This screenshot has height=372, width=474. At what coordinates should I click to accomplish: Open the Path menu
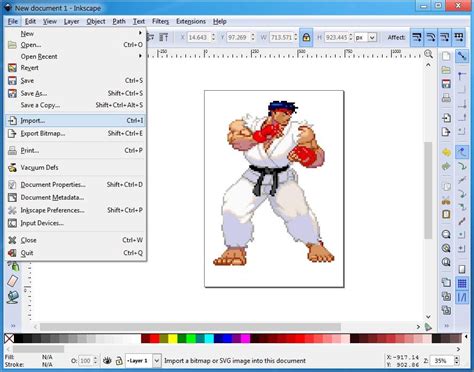tap(119, 21)
